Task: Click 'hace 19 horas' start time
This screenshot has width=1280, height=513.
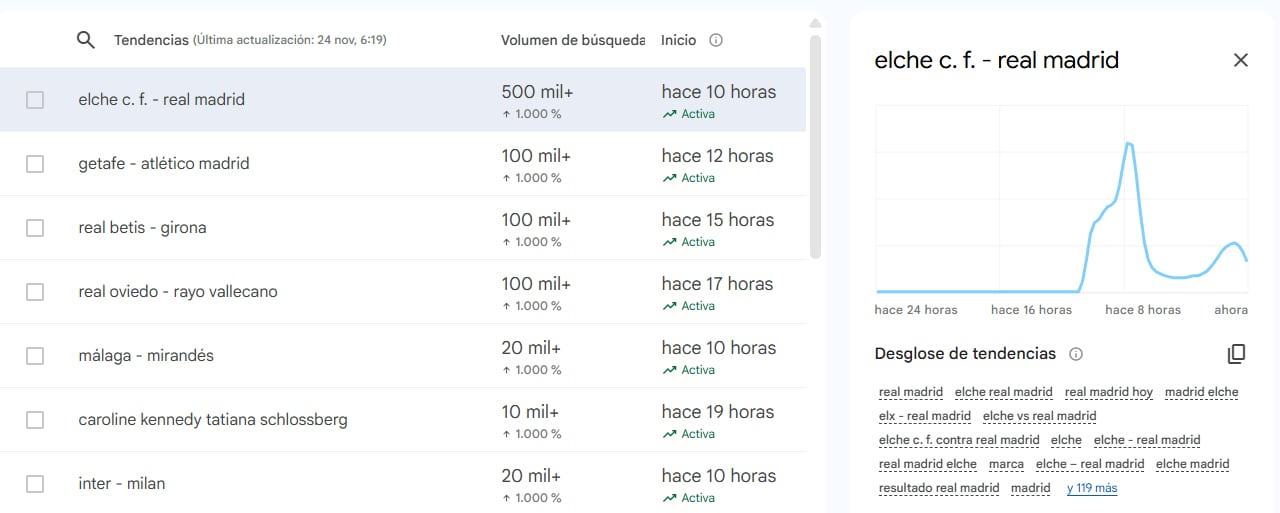Action: click(x=718, y=412)
